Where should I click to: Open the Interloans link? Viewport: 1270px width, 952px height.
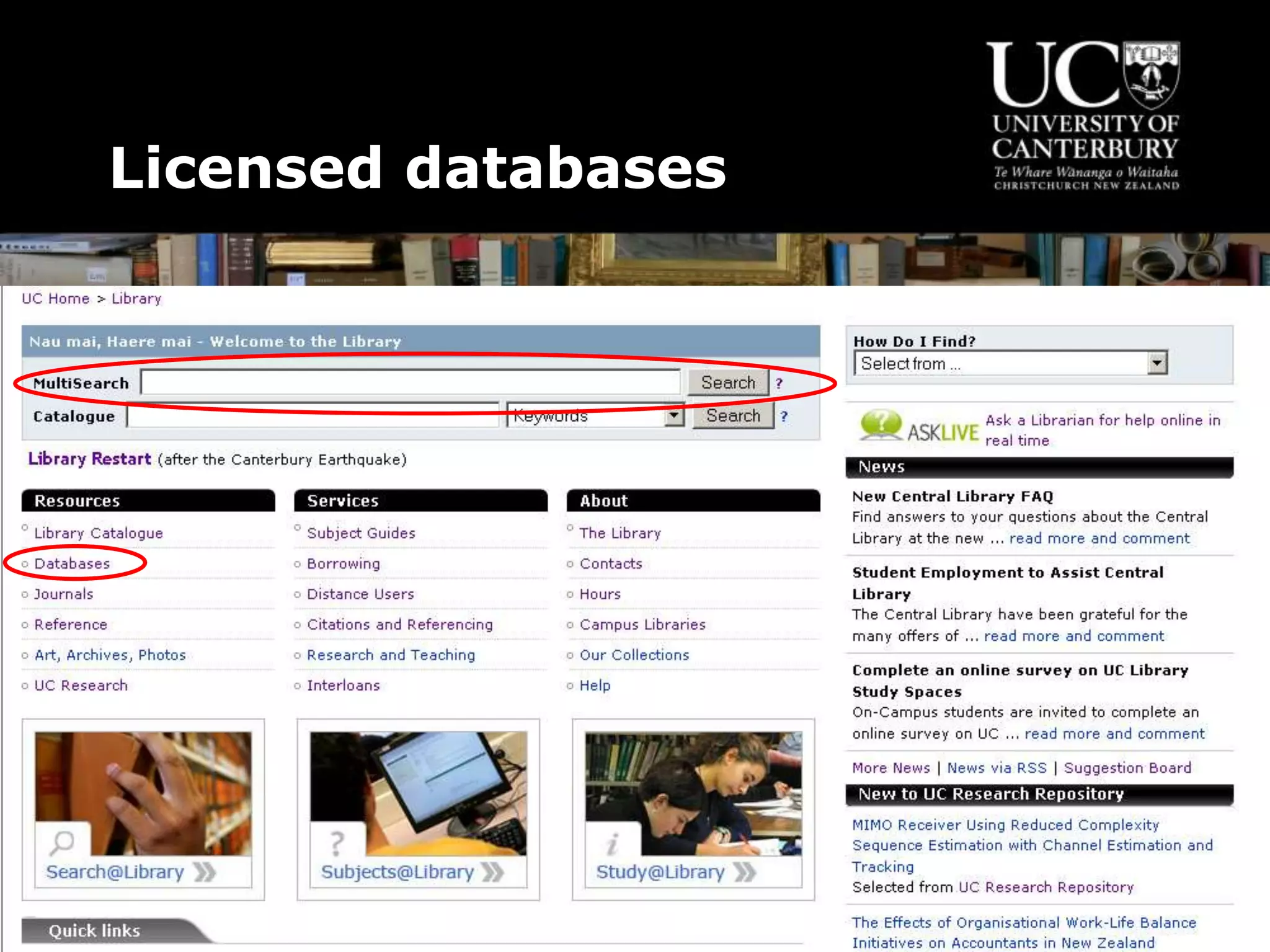point(344,685)
